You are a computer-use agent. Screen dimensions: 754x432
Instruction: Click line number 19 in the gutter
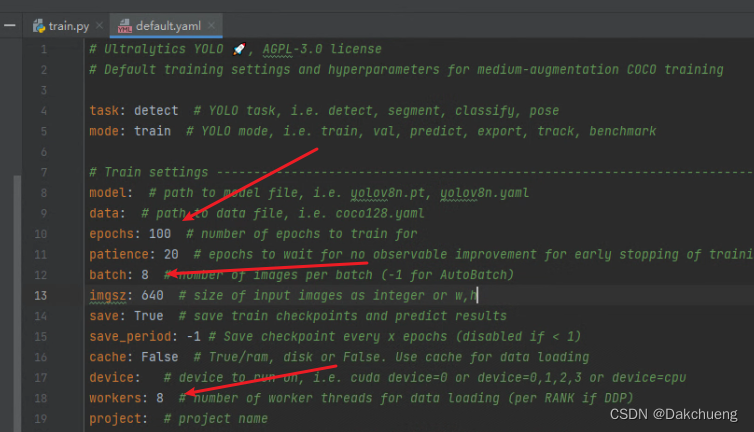pyautogui.click(x=40, y=419)
